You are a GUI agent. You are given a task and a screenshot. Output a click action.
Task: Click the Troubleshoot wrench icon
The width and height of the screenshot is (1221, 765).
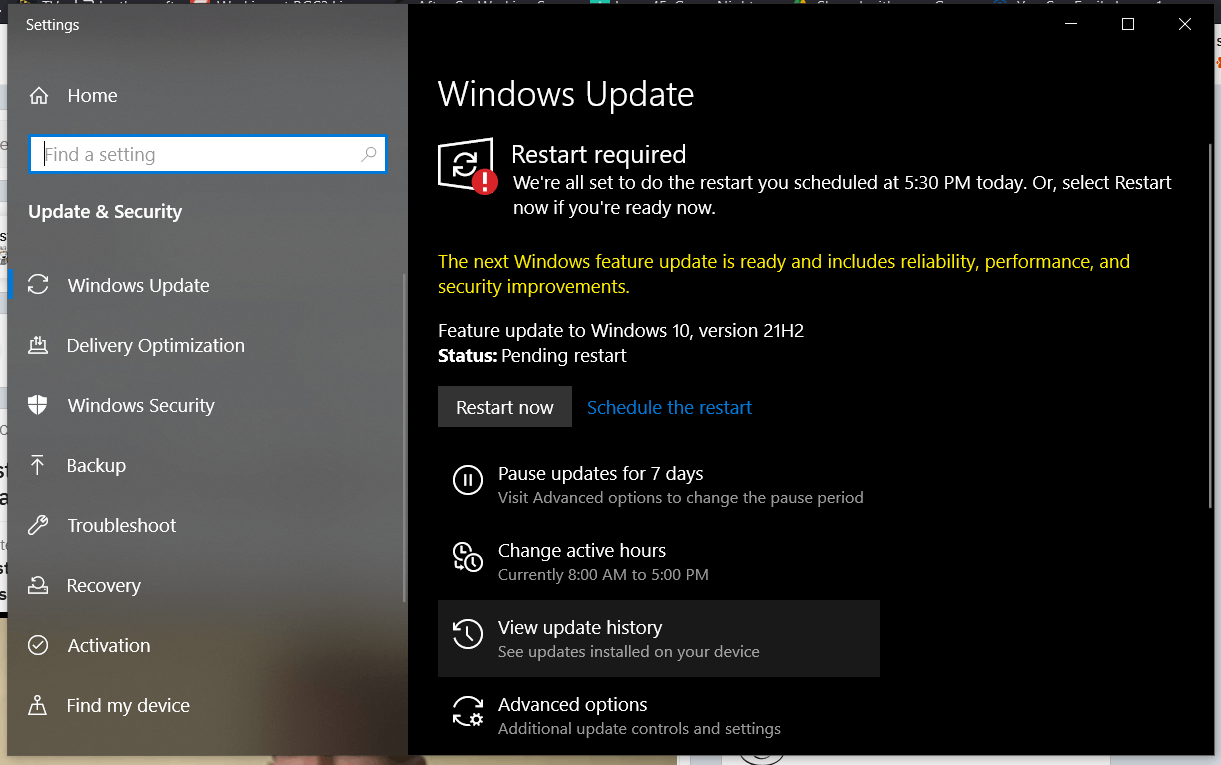(38, 525)
